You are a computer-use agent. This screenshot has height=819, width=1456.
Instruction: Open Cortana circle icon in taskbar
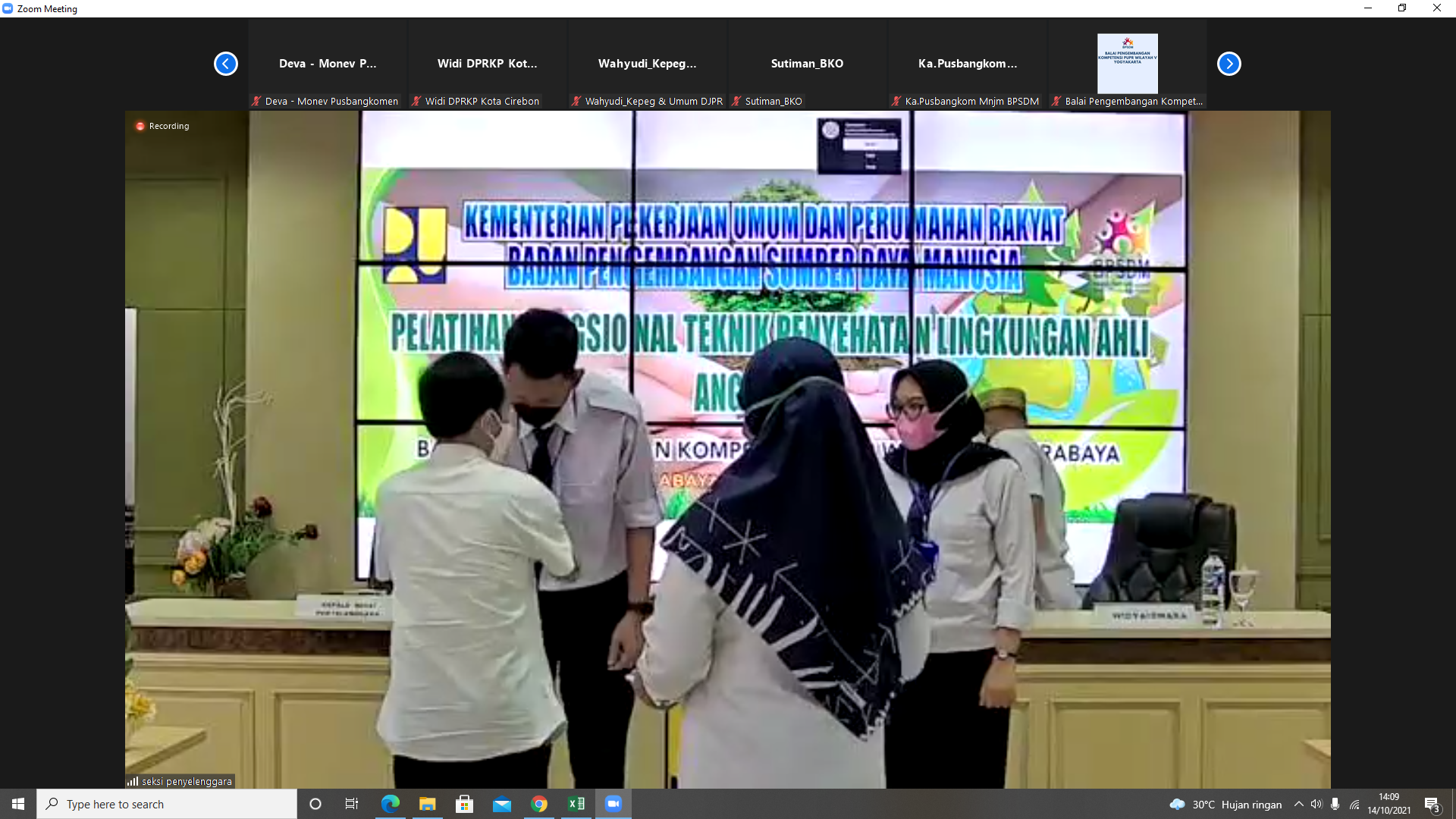tap(315, 804)
